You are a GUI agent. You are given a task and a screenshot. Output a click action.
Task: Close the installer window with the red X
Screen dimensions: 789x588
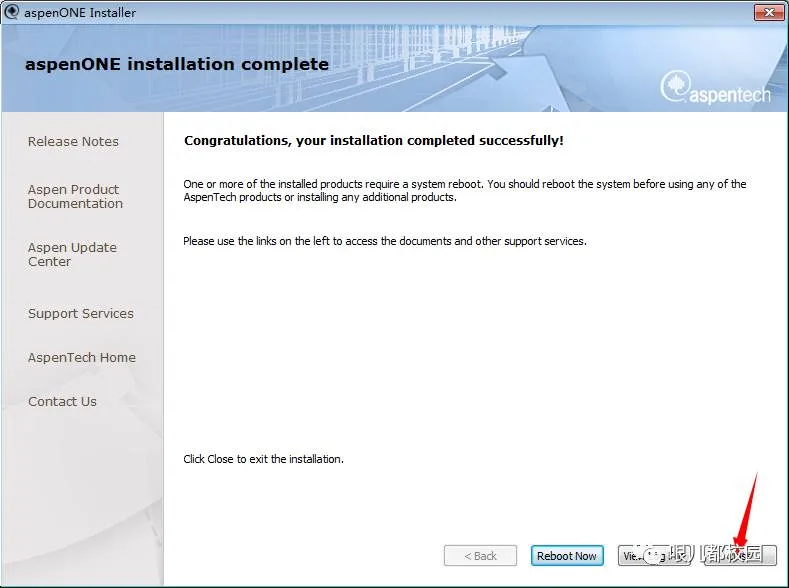tap(769, 13)
